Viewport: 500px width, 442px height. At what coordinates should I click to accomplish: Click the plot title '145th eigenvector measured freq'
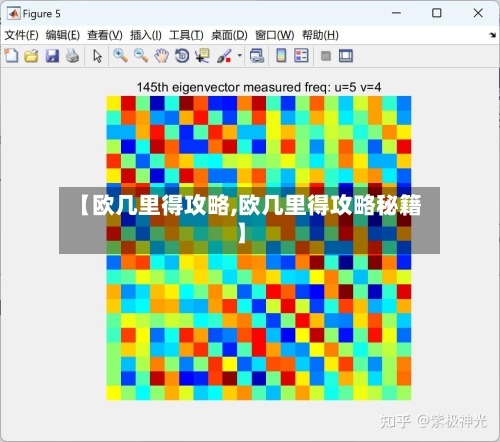click(x=259, y=87)
